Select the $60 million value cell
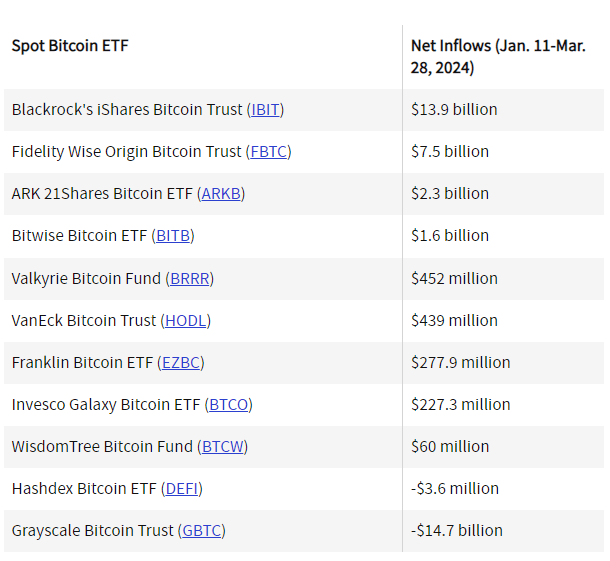 pyautogui.click(x=450, y=446)
